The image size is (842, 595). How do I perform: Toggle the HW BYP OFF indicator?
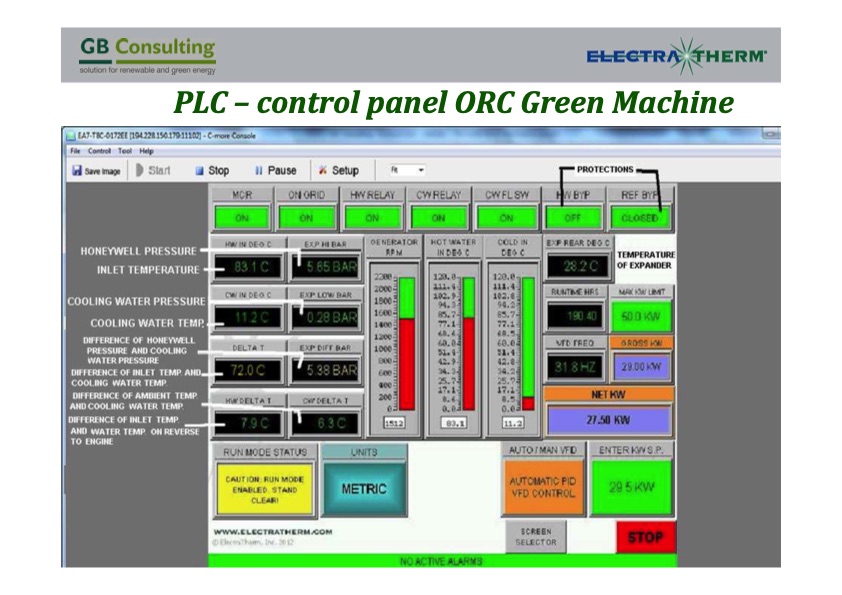pyautogui.click(x=573, y=218)
